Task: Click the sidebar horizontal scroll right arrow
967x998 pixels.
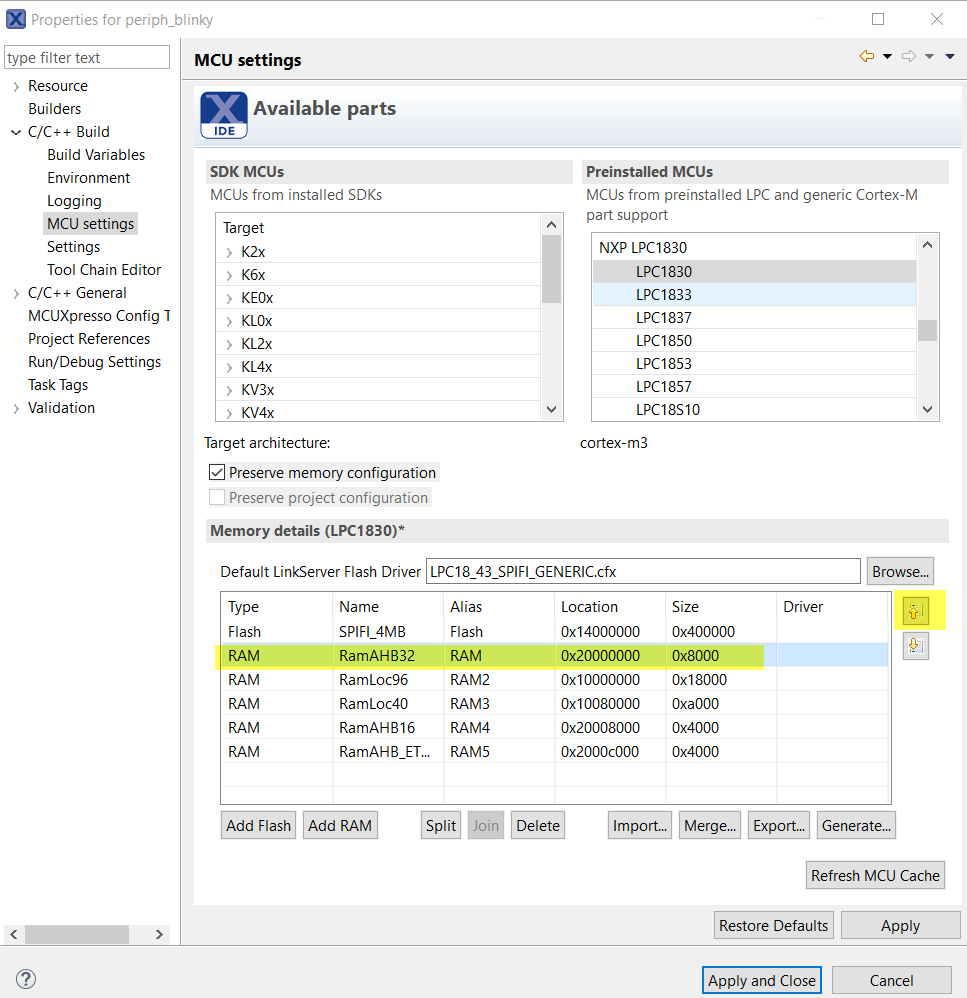Action: [159, 934]
